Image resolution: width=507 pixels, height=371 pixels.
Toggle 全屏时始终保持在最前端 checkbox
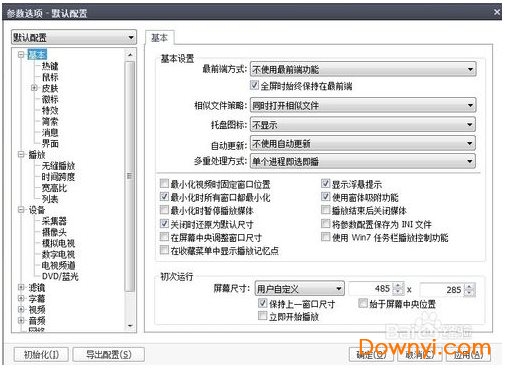click(254, 85)
